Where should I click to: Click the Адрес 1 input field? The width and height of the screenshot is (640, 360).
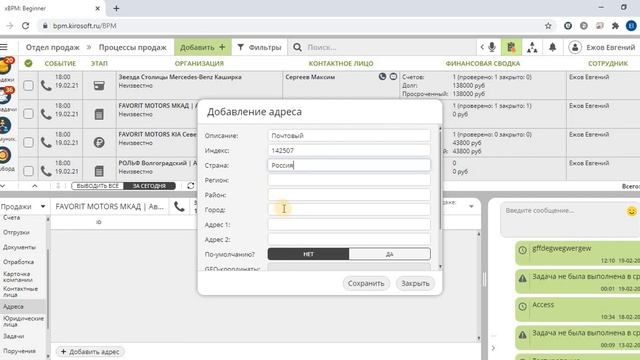349,224
